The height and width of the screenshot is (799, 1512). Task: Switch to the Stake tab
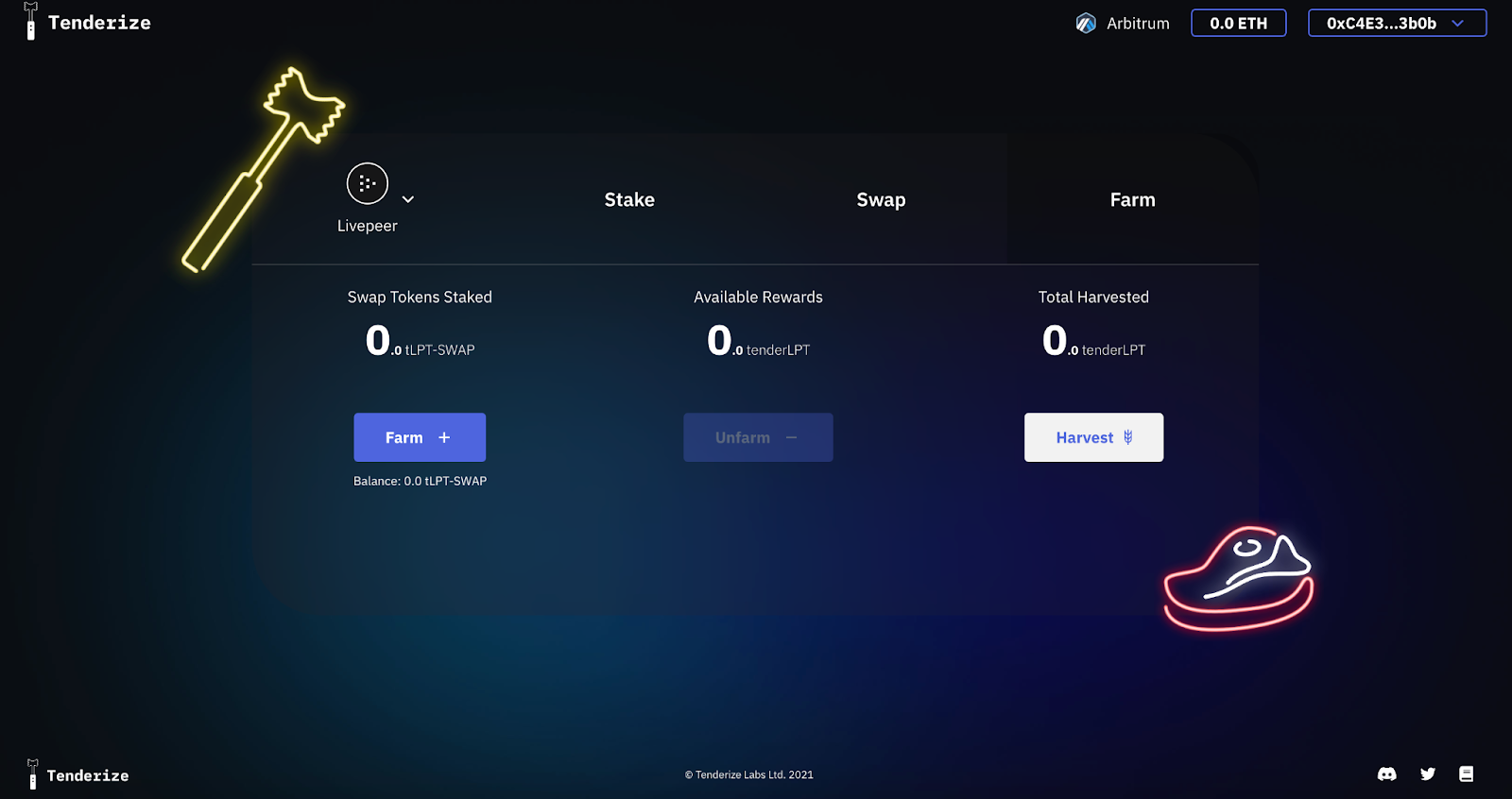tap(629, 199)
